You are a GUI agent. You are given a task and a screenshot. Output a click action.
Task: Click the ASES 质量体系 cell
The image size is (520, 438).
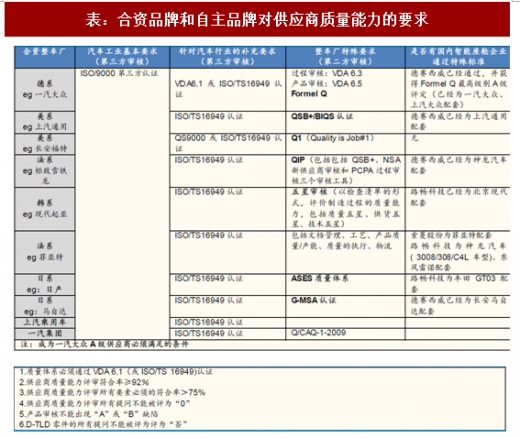(x=345, y=284)
